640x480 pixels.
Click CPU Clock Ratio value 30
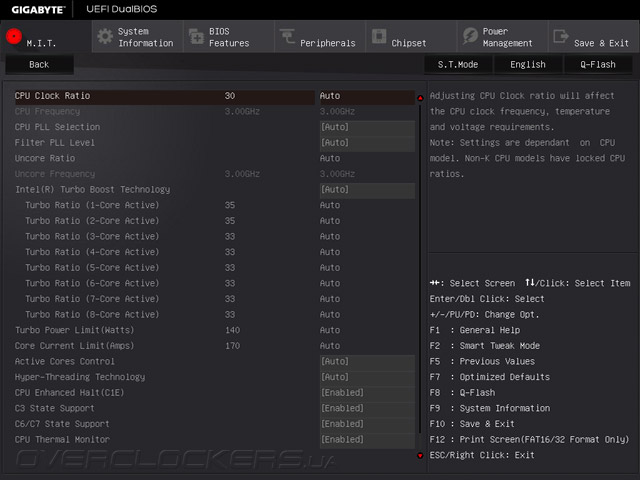click(x=230, y=96)
